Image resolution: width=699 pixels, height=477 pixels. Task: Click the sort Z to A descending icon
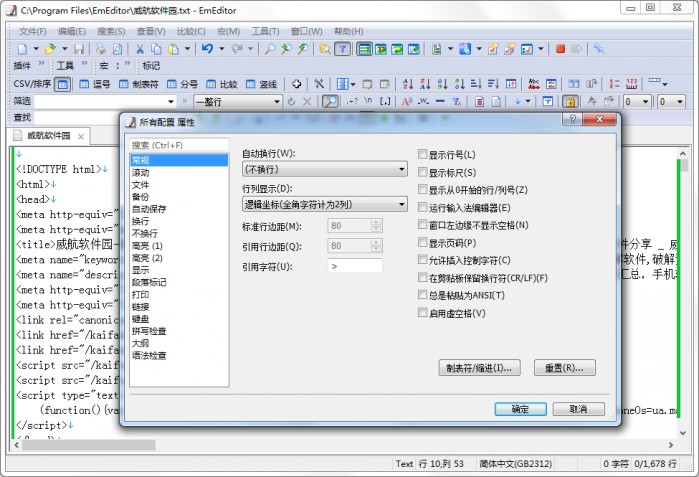point(425,84)
